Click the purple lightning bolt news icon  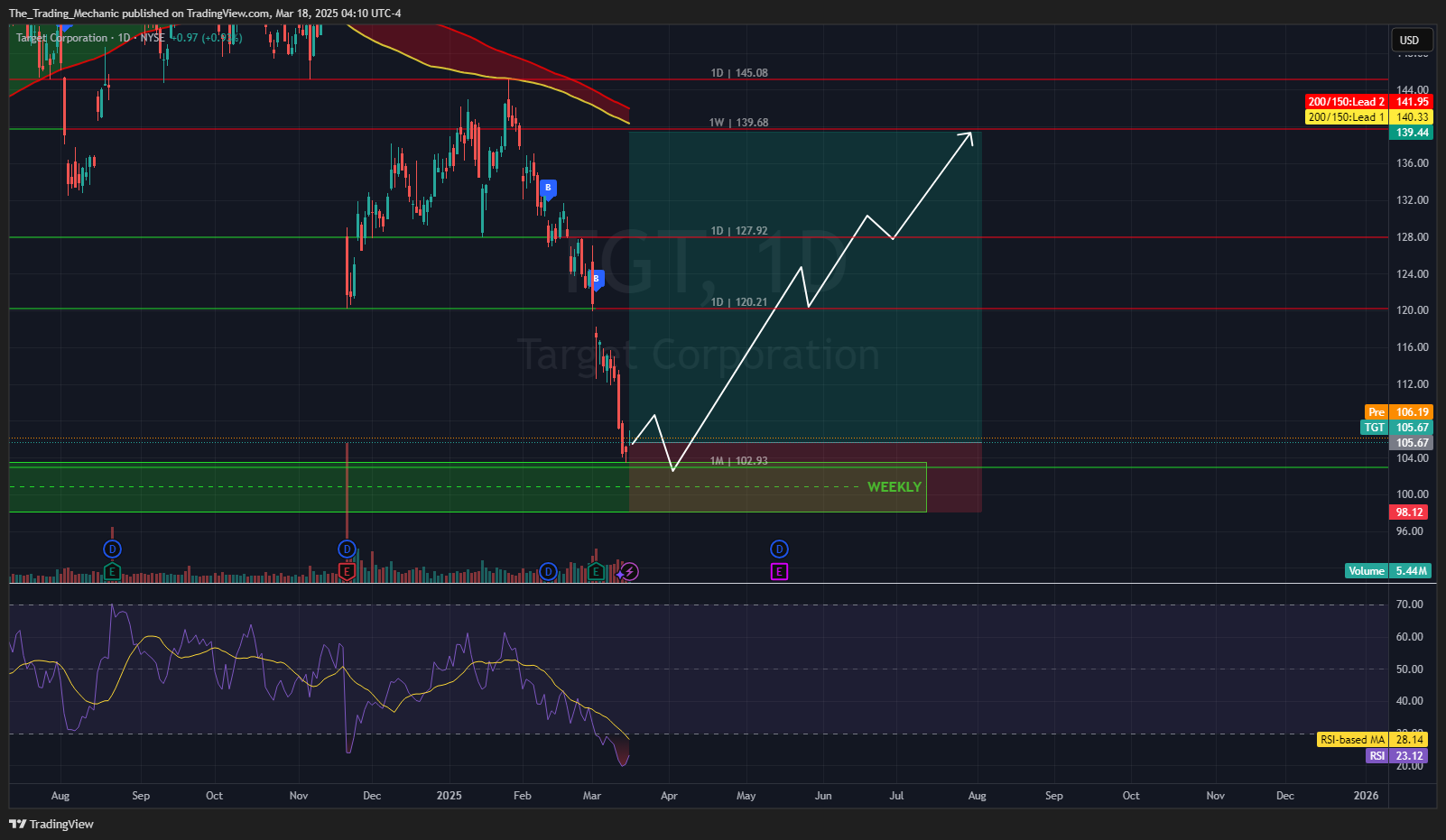[x=630, y=571]
